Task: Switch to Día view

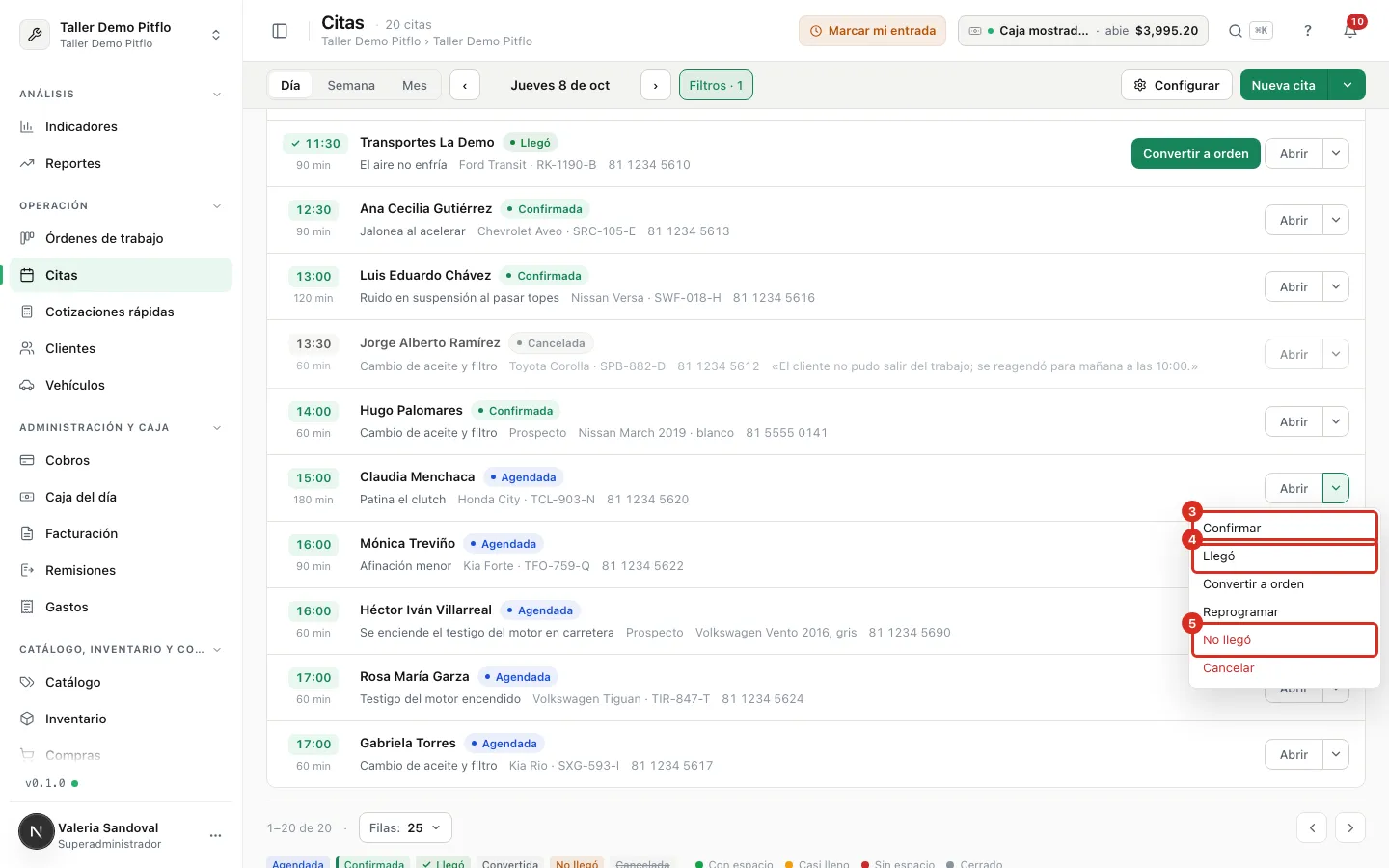Action: coord(290,85)
